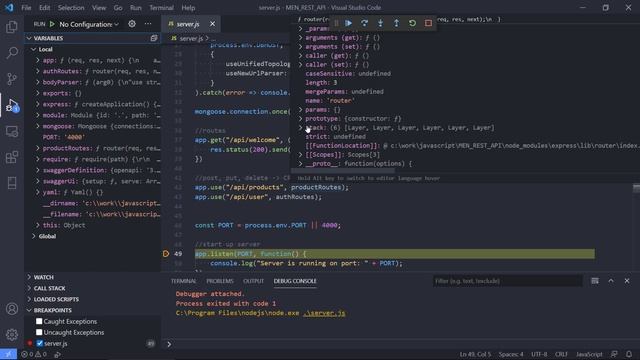The image size is (640, 360).
Task: Collapse all variables with the collapse icon
Action: tap(154, 38)
